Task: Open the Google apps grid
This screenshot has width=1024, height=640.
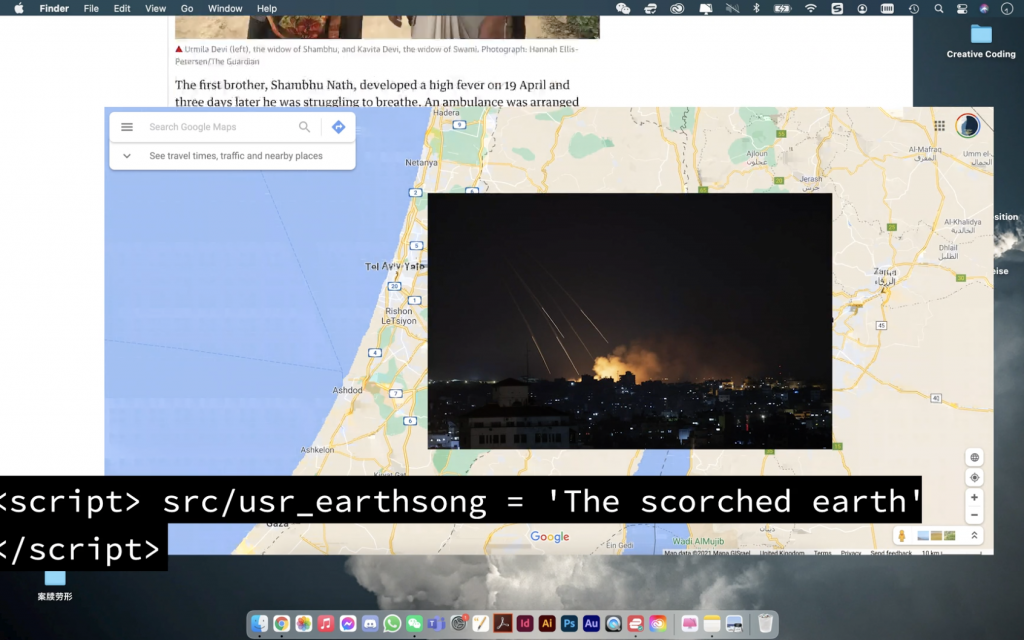Action: (939, 126)
